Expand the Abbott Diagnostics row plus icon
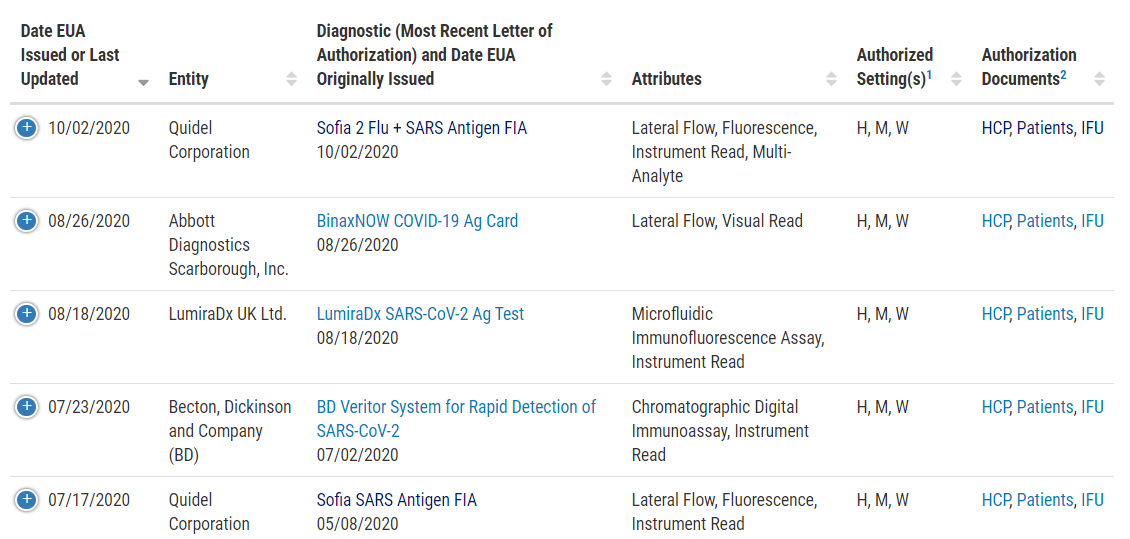Screen dimensions: 1130x539 pos(26,220)
